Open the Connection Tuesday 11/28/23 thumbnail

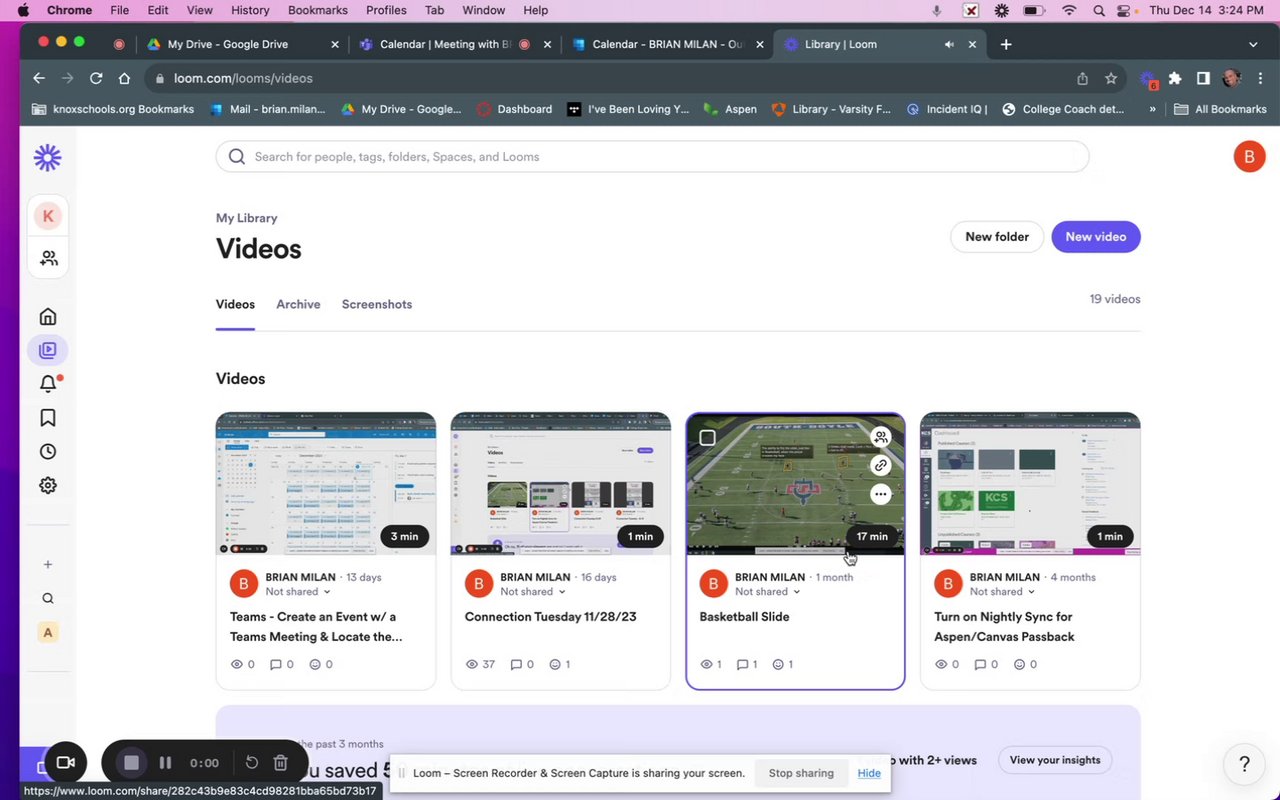tap(561, 484)
